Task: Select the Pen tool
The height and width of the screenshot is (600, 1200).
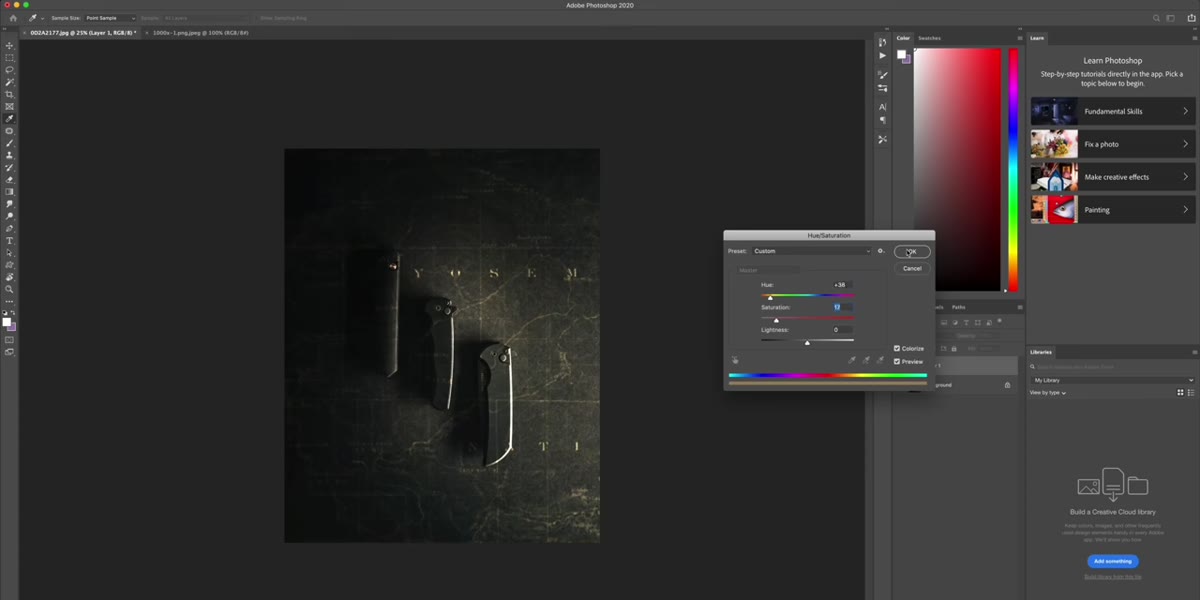Action: point(10,228)
